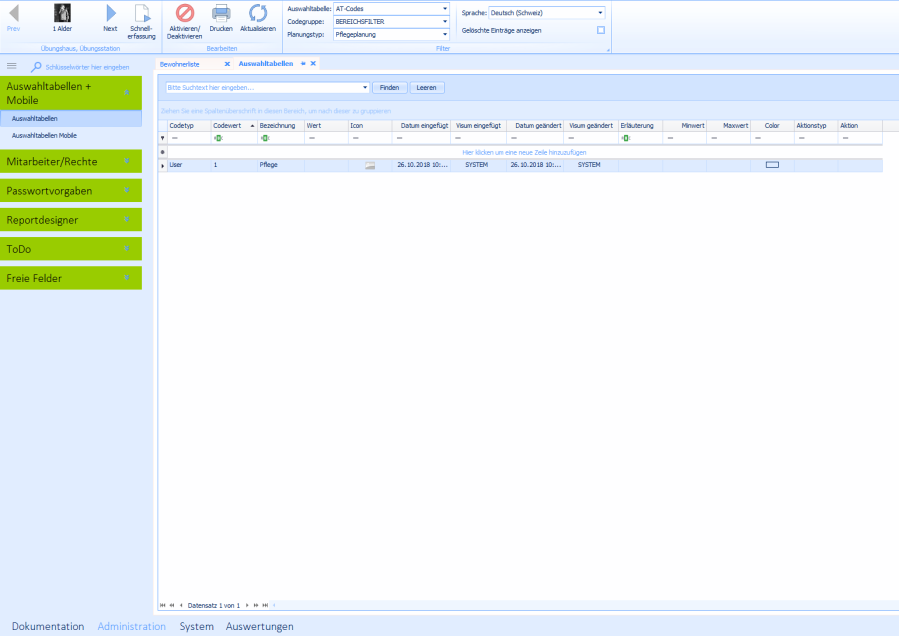
Task: Switch to Auswahltabellen tab
Action: (266, 64)
